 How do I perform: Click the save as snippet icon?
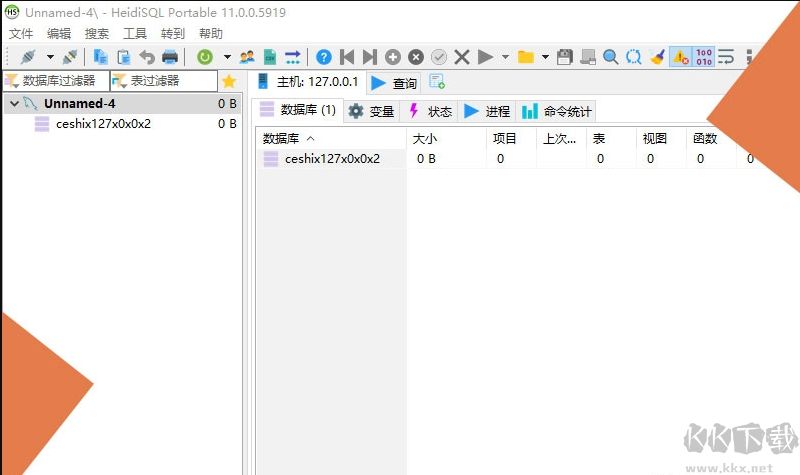click(x=588, y=57)
